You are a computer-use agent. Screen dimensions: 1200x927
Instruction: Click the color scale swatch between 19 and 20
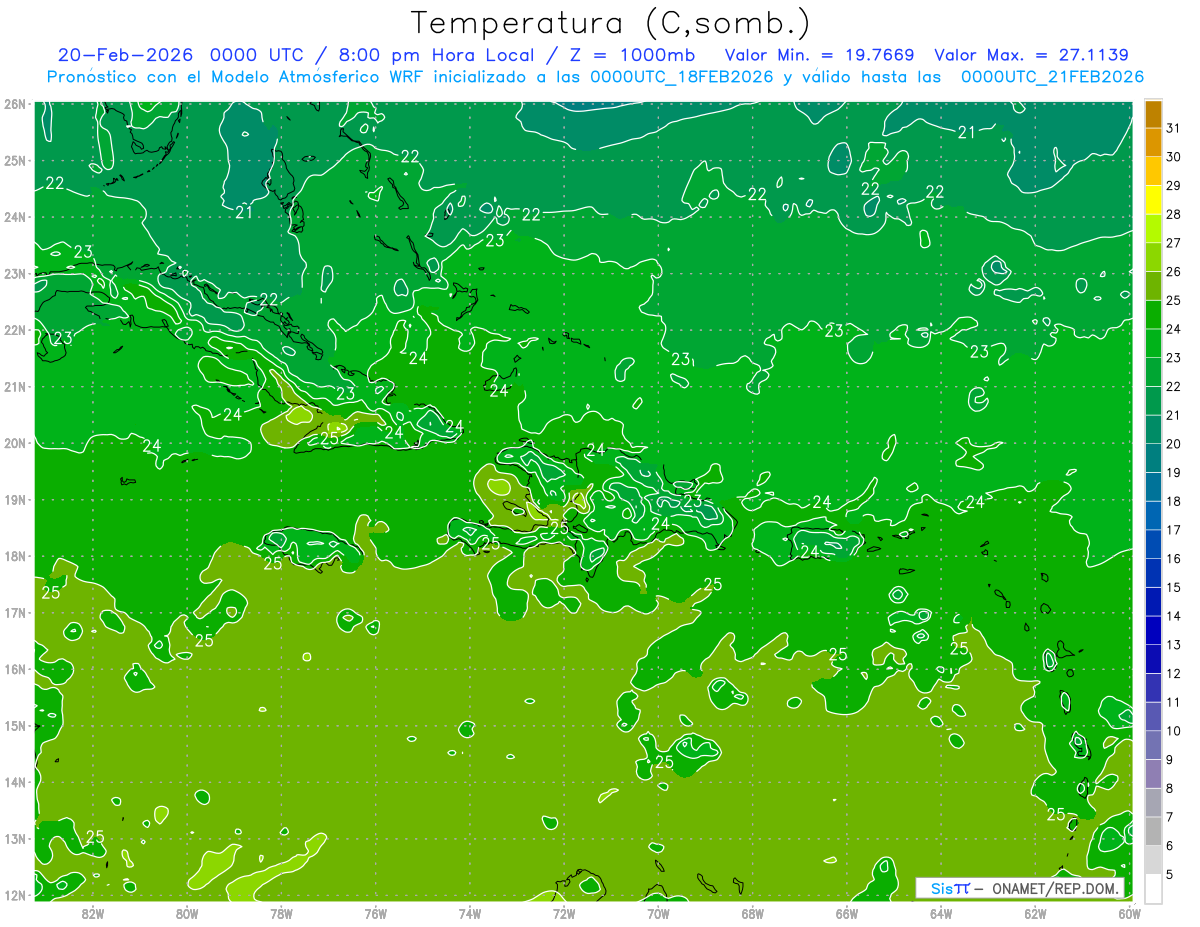1154,458
